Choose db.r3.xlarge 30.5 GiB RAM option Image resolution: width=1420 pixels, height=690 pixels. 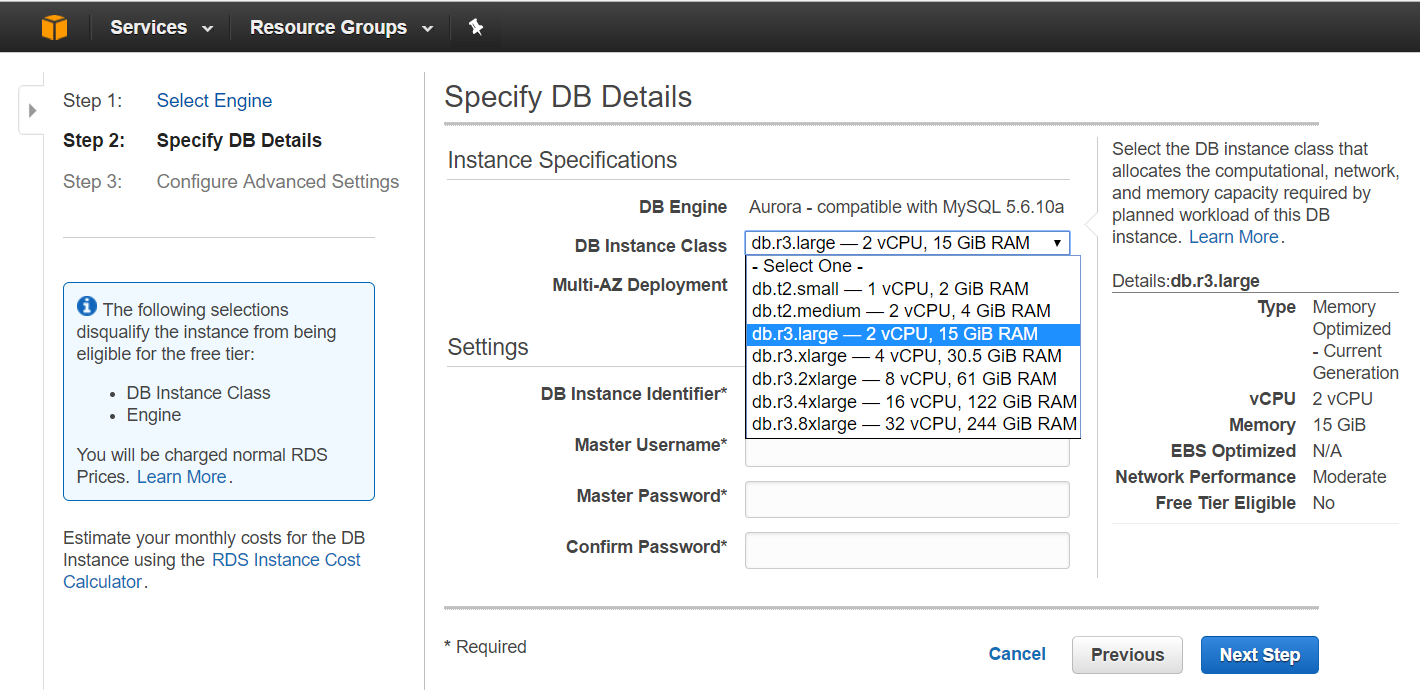[913, 356]
